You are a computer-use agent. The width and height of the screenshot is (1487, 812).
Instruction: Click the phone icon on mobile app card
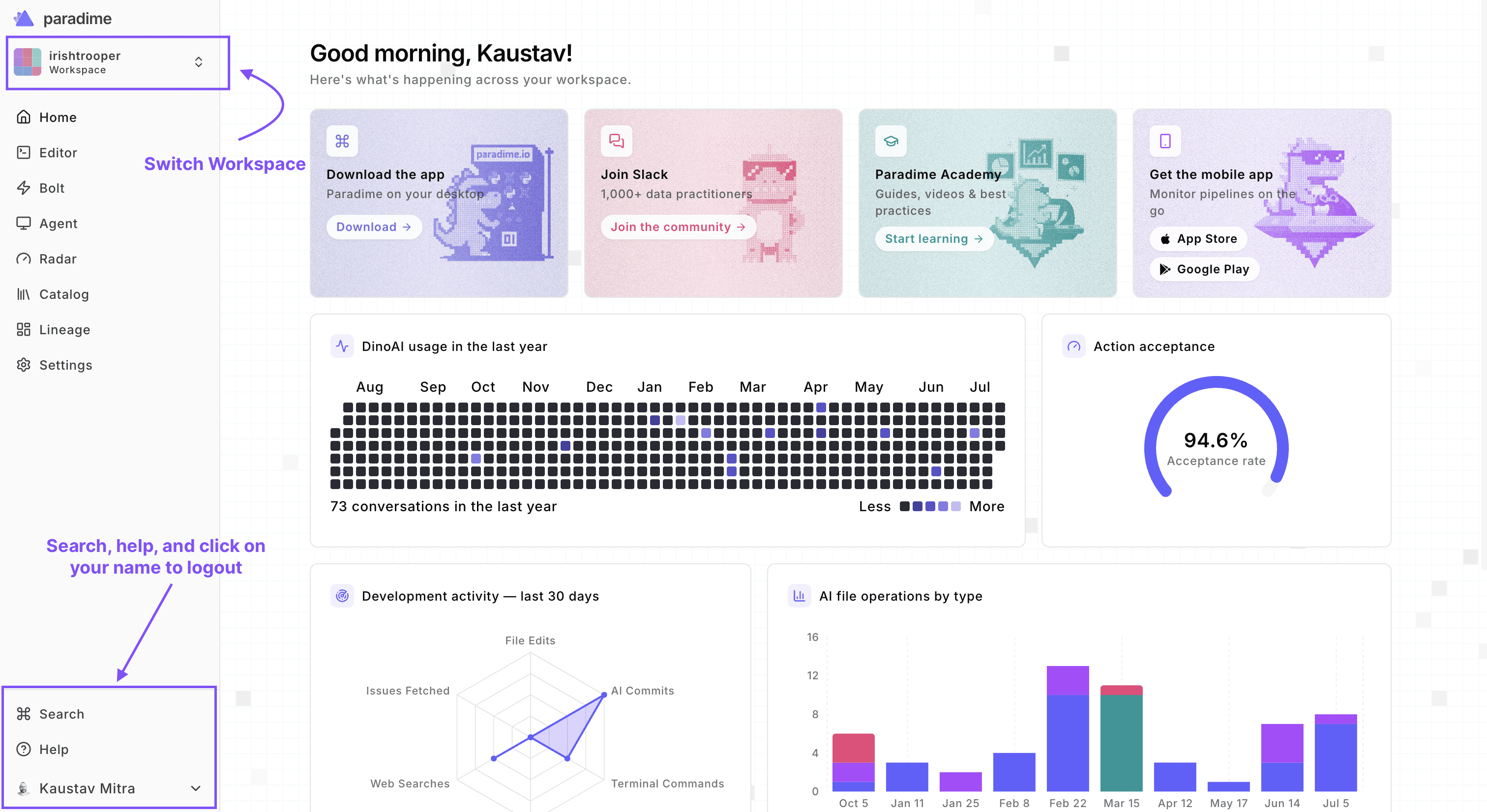1165,141
